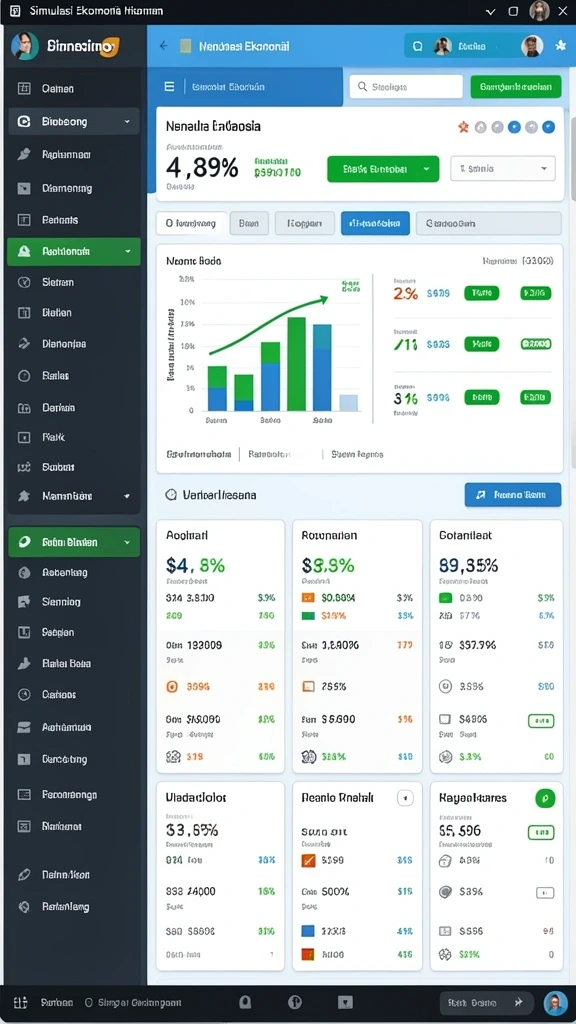Click the blue Resno Rems button
The width and height of the screenshot is (576, 1024).
[513, 495]
